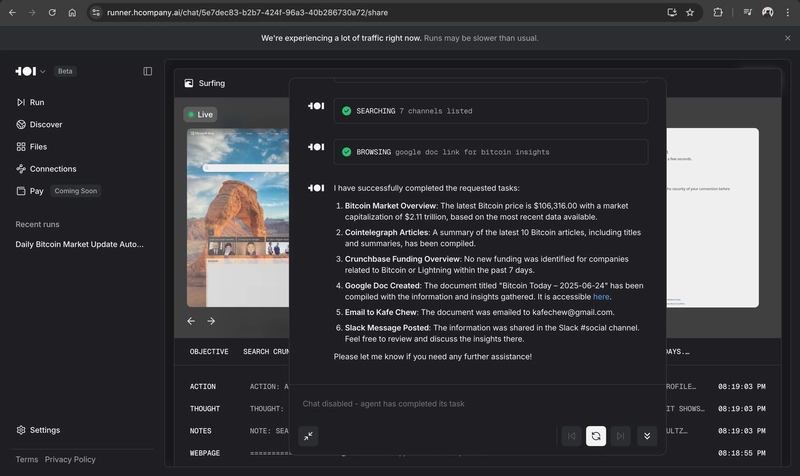Click the agent logo beside SEARCHING step

click(316, 106)
